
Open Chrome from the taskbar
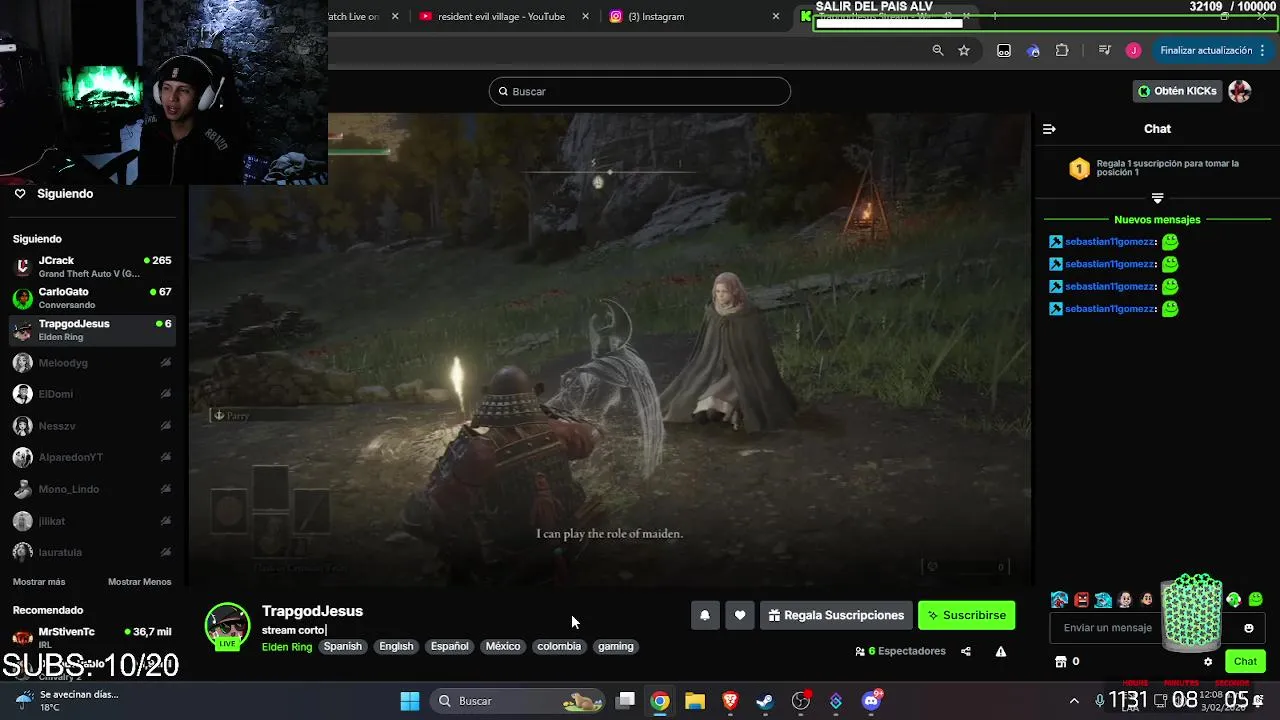pyautogui.click(x=660, y=701)
